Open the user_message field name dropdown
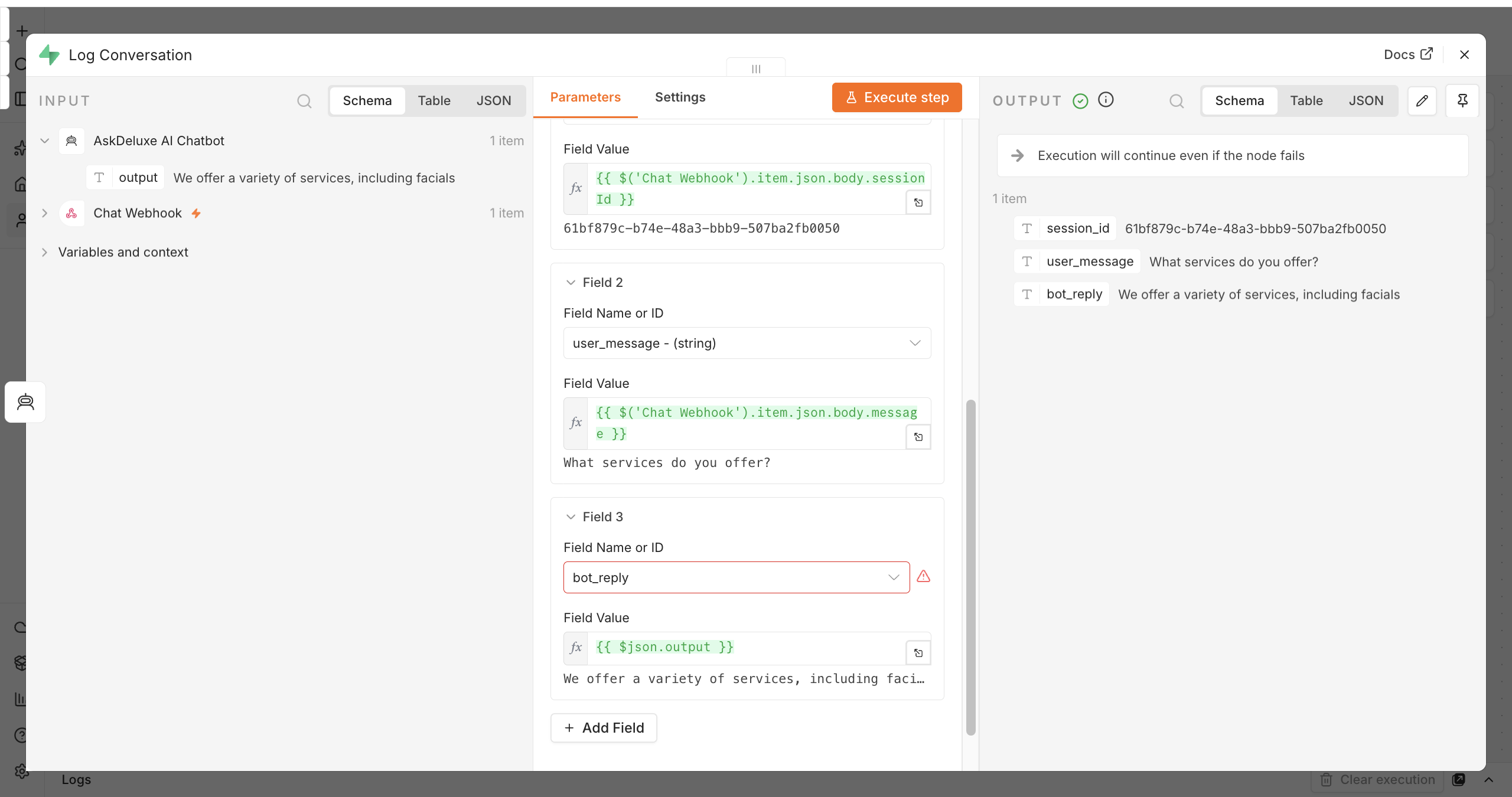 pos(747,343)
